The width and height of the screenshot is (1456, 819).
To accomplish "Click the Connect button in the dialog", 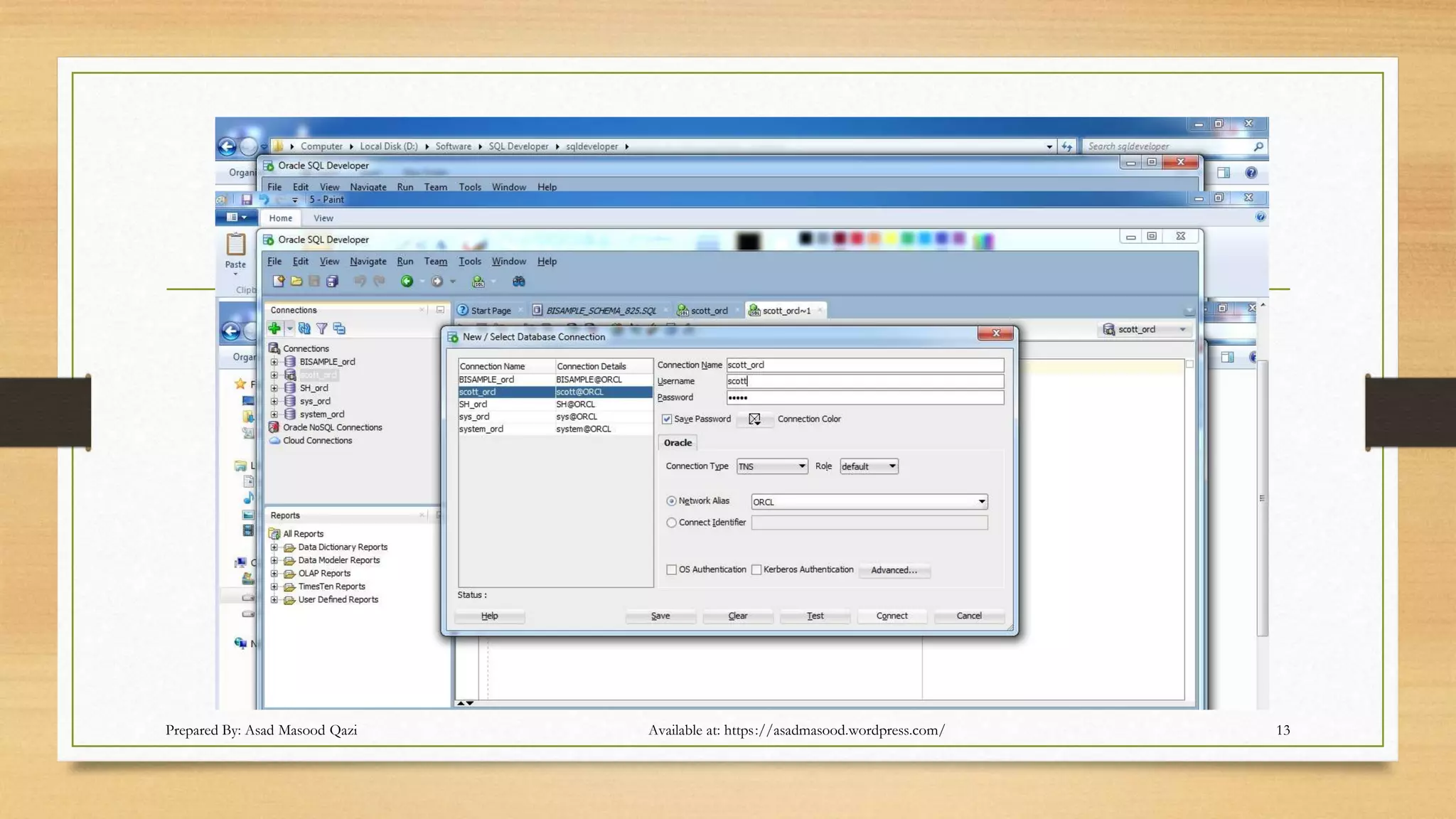I will pyautogui.click(x=892, y=616).
